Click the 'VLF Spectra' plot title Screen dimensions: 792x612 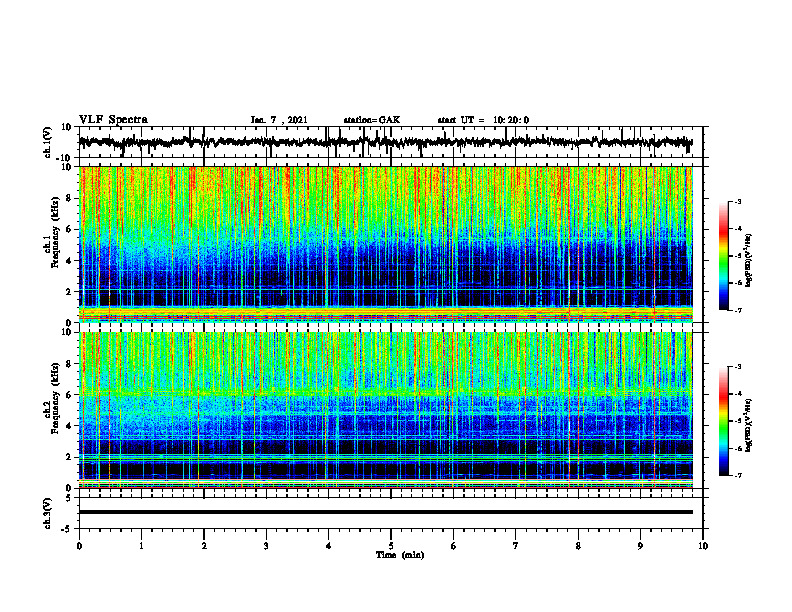(113, 119)
